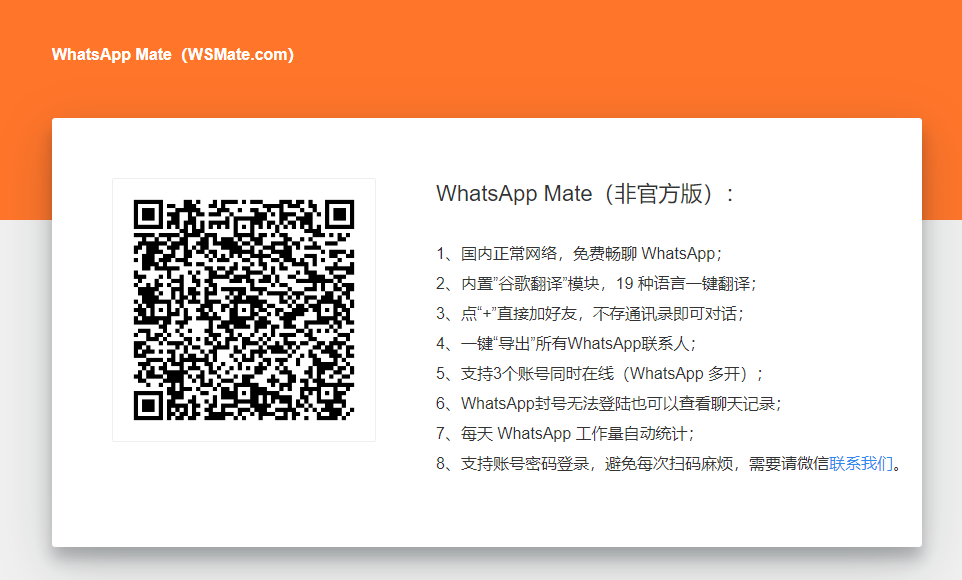Click text '8、支持账号密码登录'
Image resolution: width=962 pixels, height=580 pixels.
point(513,463)
